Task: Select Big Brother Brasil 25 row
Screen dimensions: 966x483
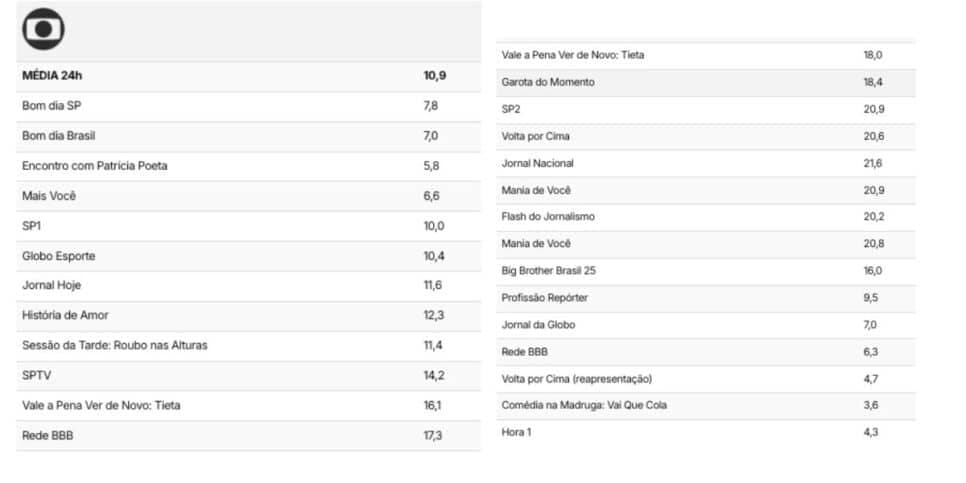Action: [705, 270]
